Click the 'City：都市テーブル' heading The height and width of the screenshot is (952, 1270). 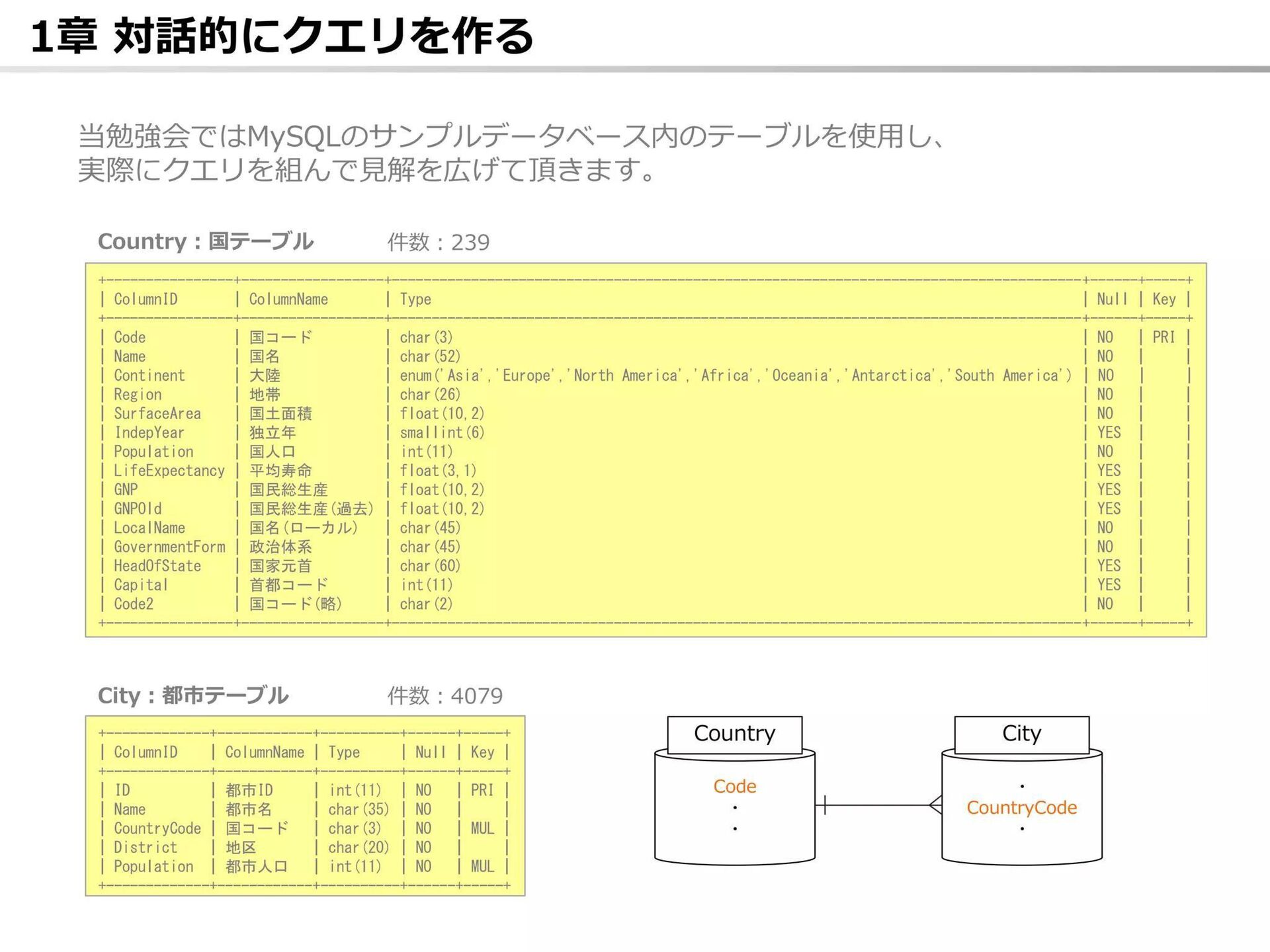pos(192,695)
